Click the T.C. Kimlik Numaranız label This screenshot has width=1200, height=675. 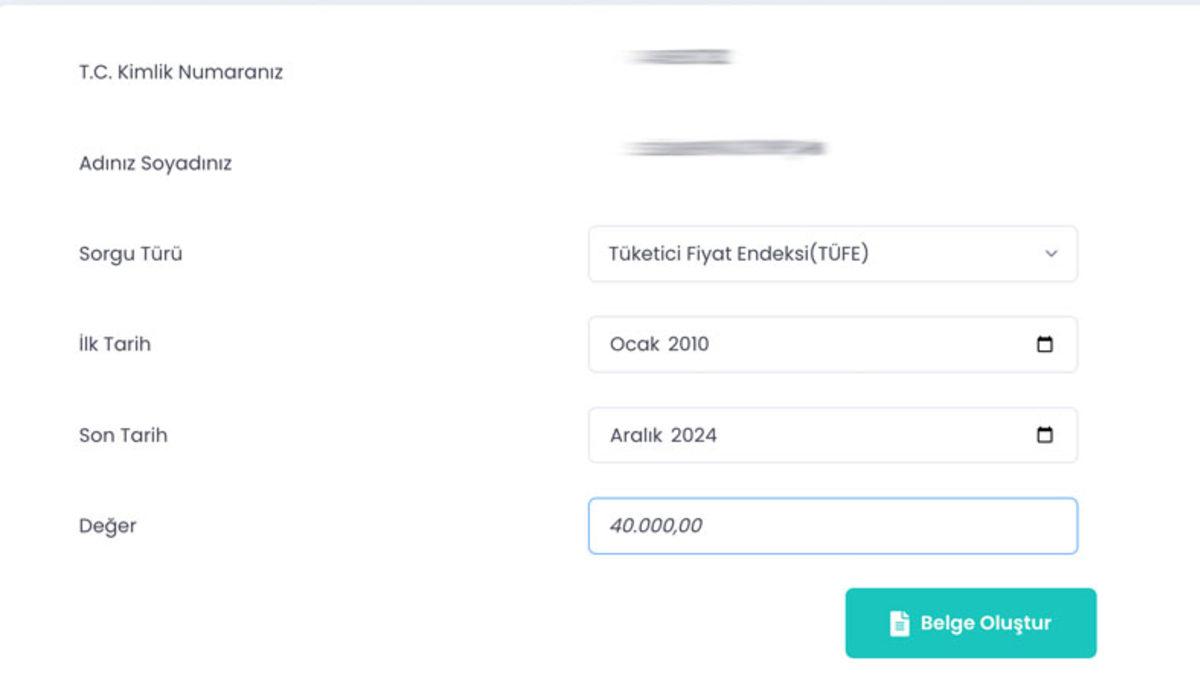pos(181,73)
